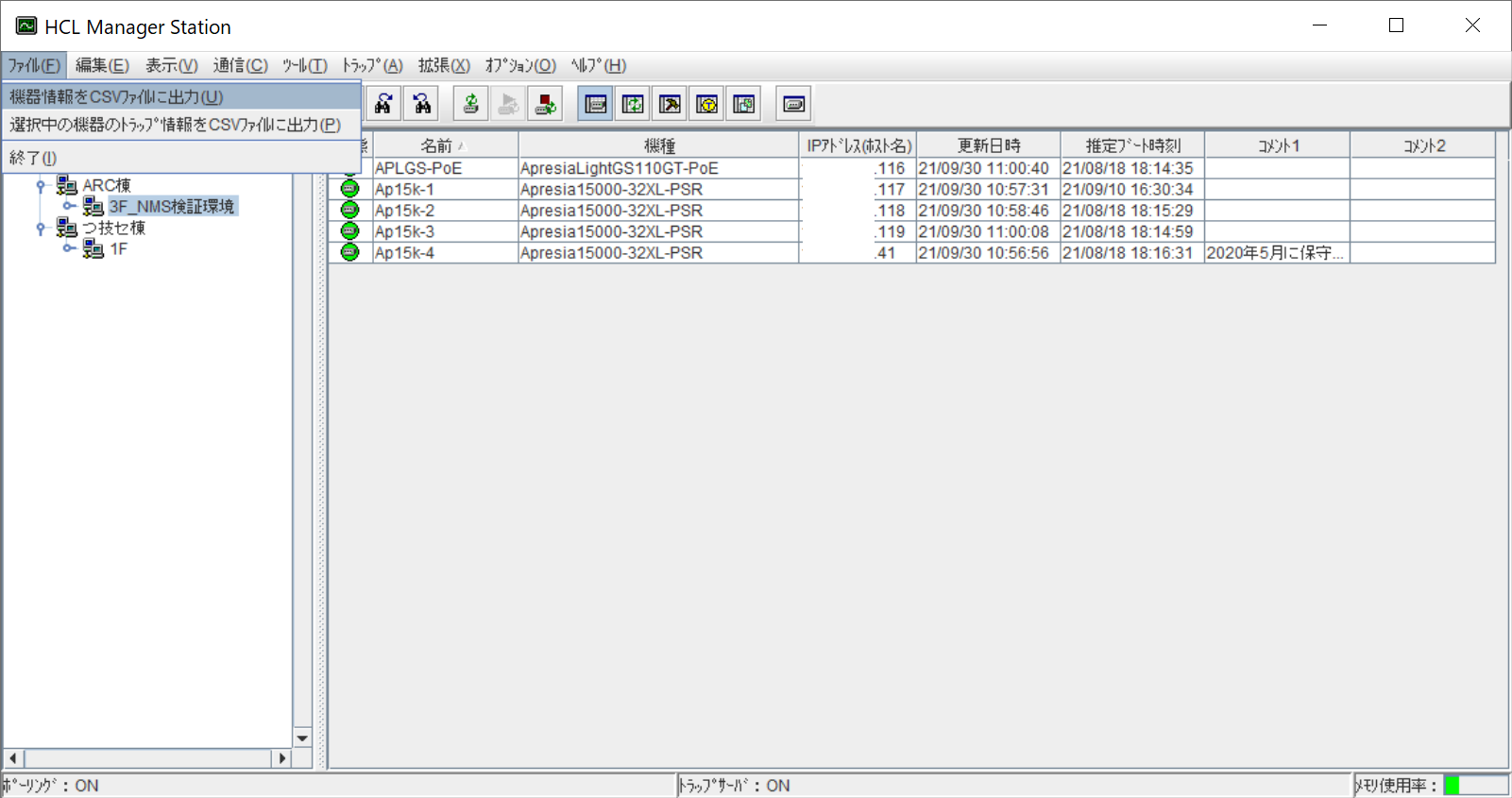Click the tree panel scroll-left arrow
Screen dimensions: 1512x798
pyautogui.click(x=13, y=757)
